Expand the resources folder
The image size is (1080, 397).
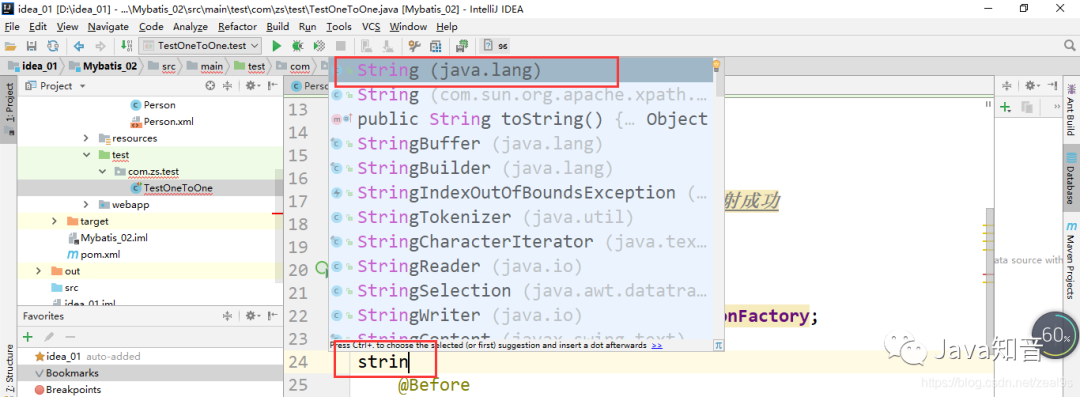[86, 139]
